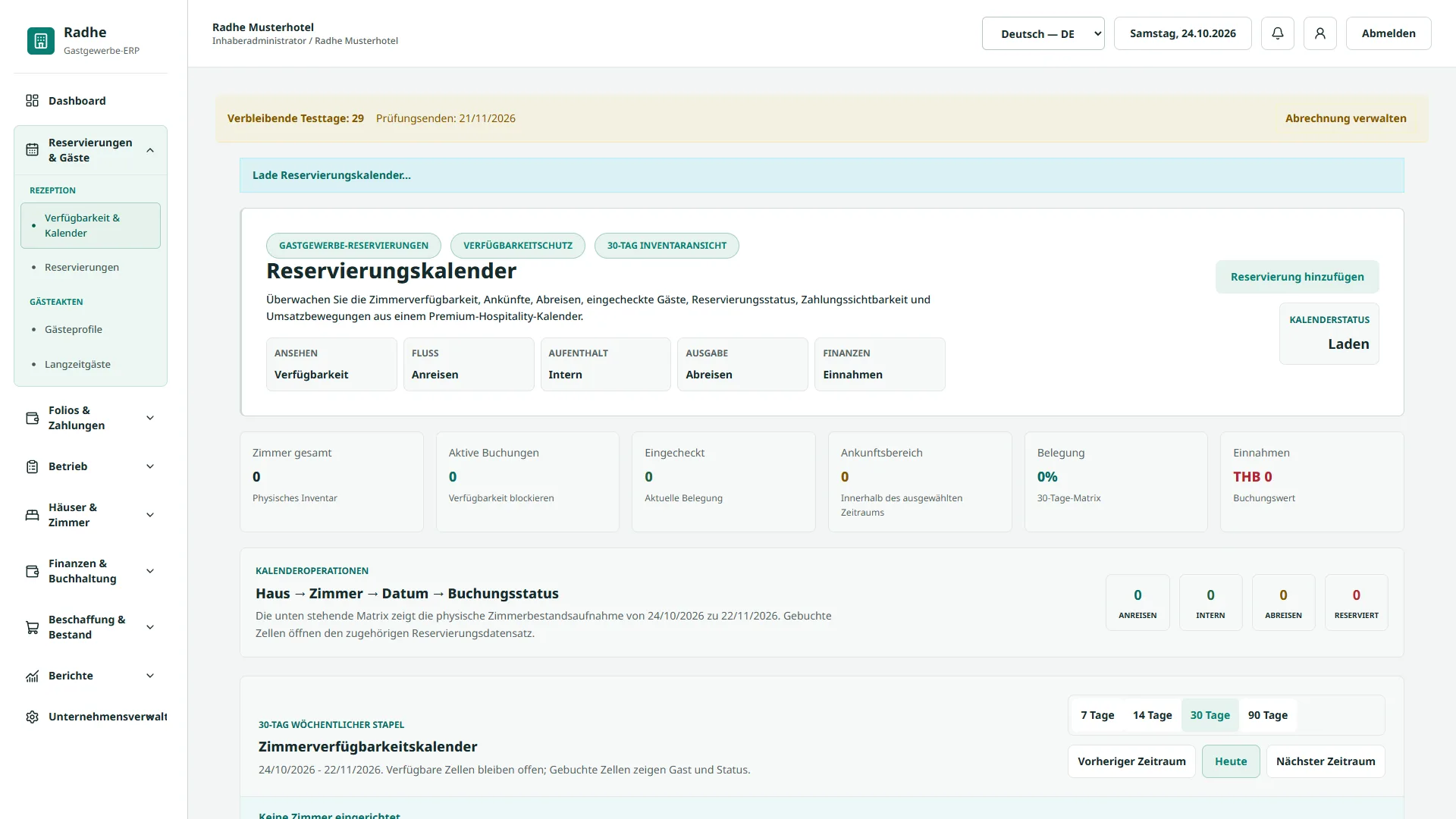The height and width of the screenshot is (819, 1456).
Task: Click the Eingecheckt stat card
Action: pyautogui.click(x=723, y=482)
